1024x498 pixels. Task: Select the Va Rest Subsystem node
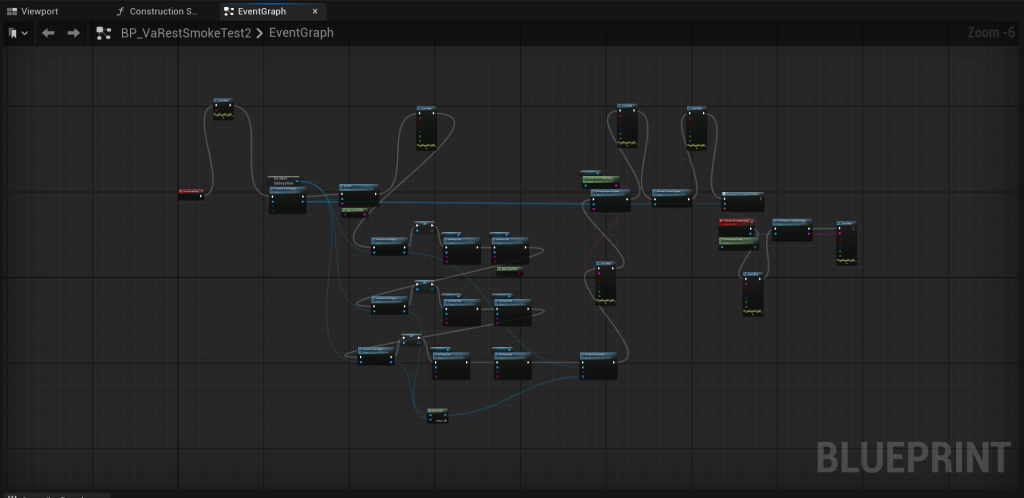[x=284, y=181]
